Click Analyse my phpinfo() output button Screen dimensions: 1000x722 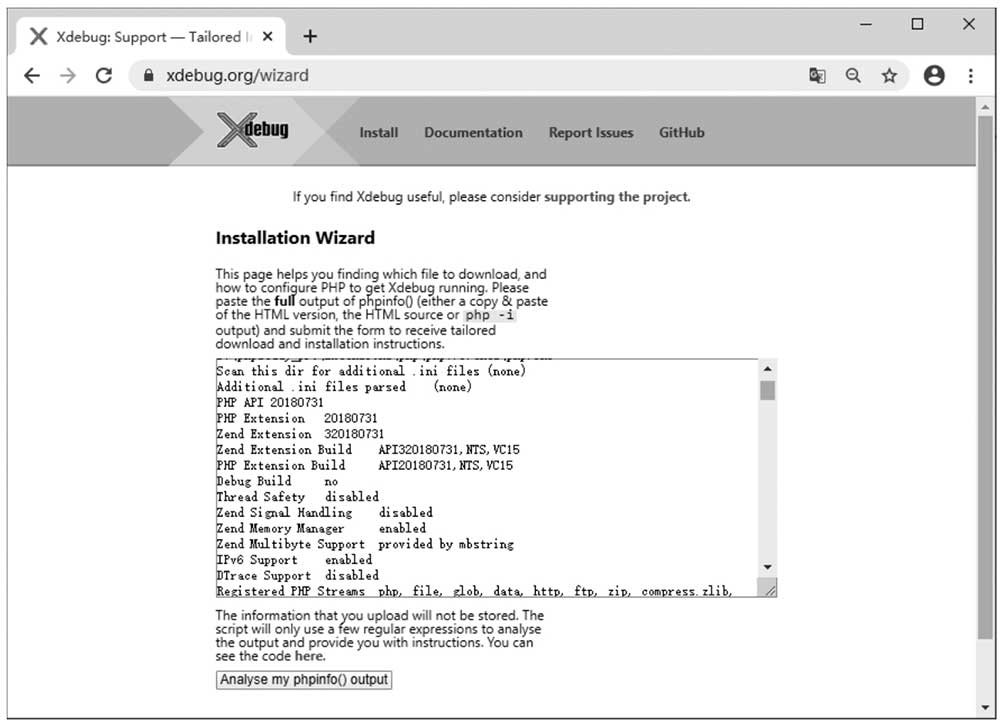click(304, 680)
